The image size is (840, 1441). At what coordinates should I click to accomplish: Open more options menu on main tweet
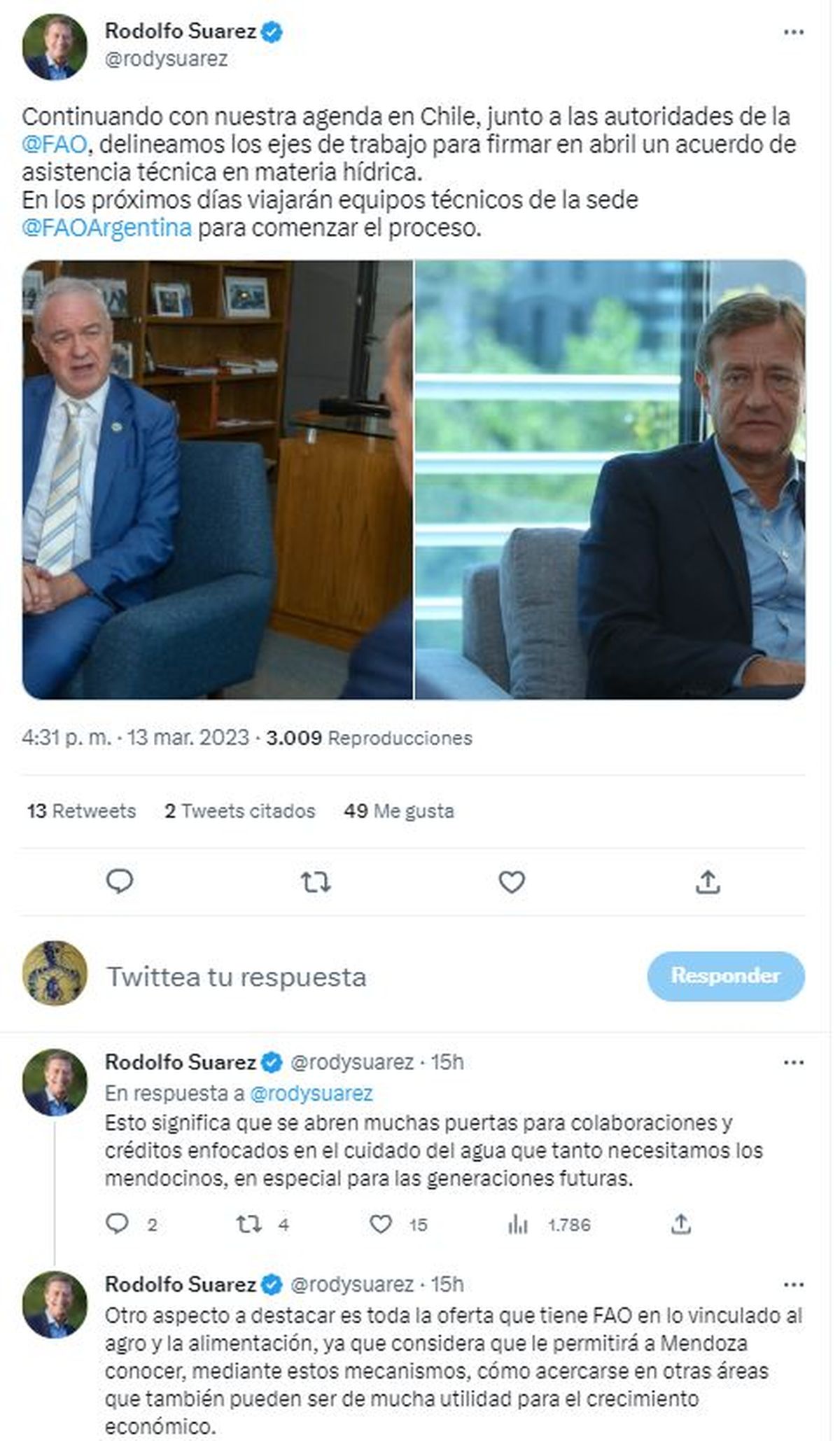[x=793, y=33]
